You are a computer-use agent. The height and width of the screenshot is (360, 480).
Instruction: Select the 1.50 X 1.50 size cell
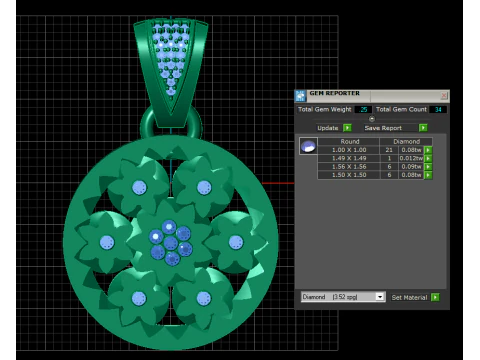(349, 175)
